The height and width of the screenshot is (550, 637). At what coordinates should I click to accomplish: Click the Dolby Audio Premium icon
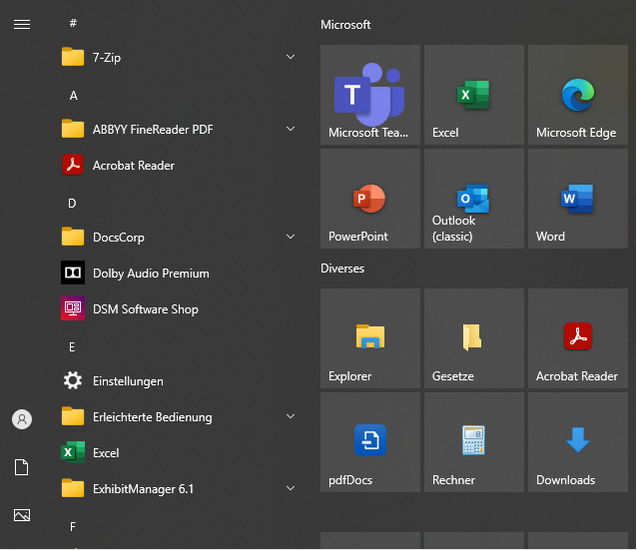73,273
